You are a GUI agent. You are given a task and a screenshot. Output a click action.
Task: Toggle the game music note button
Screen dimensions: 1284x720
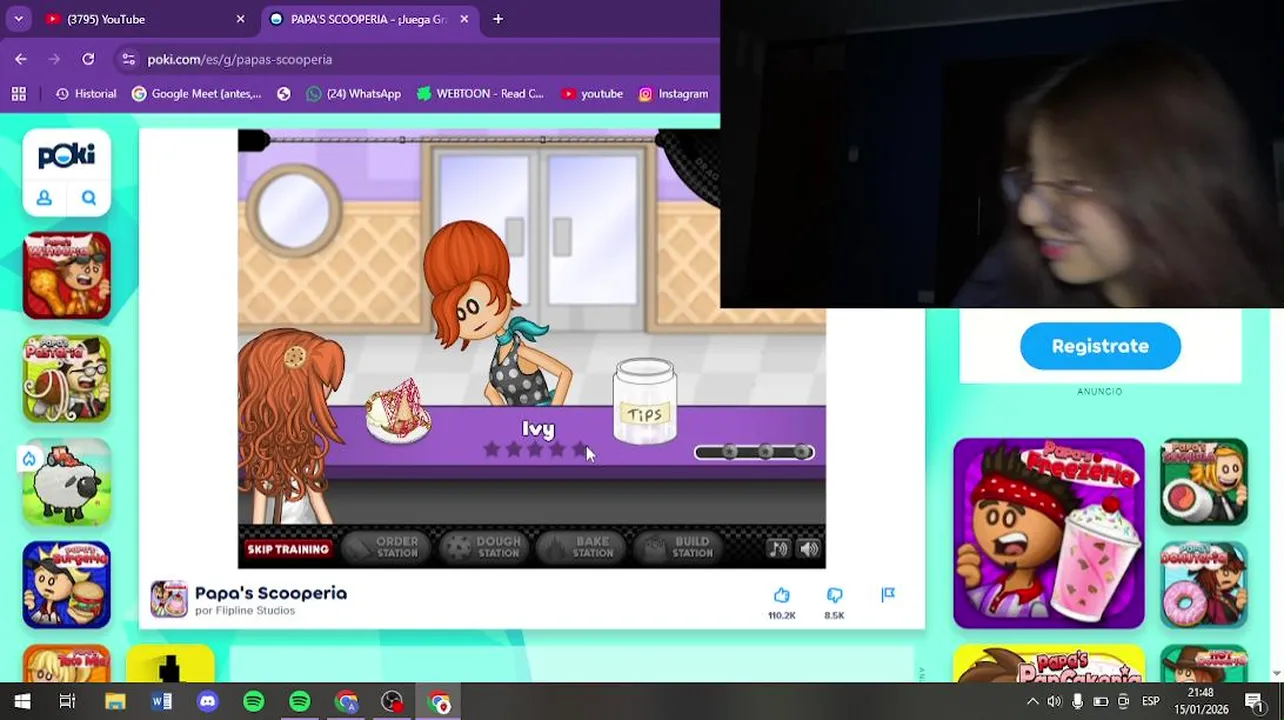tap(778, 548)
